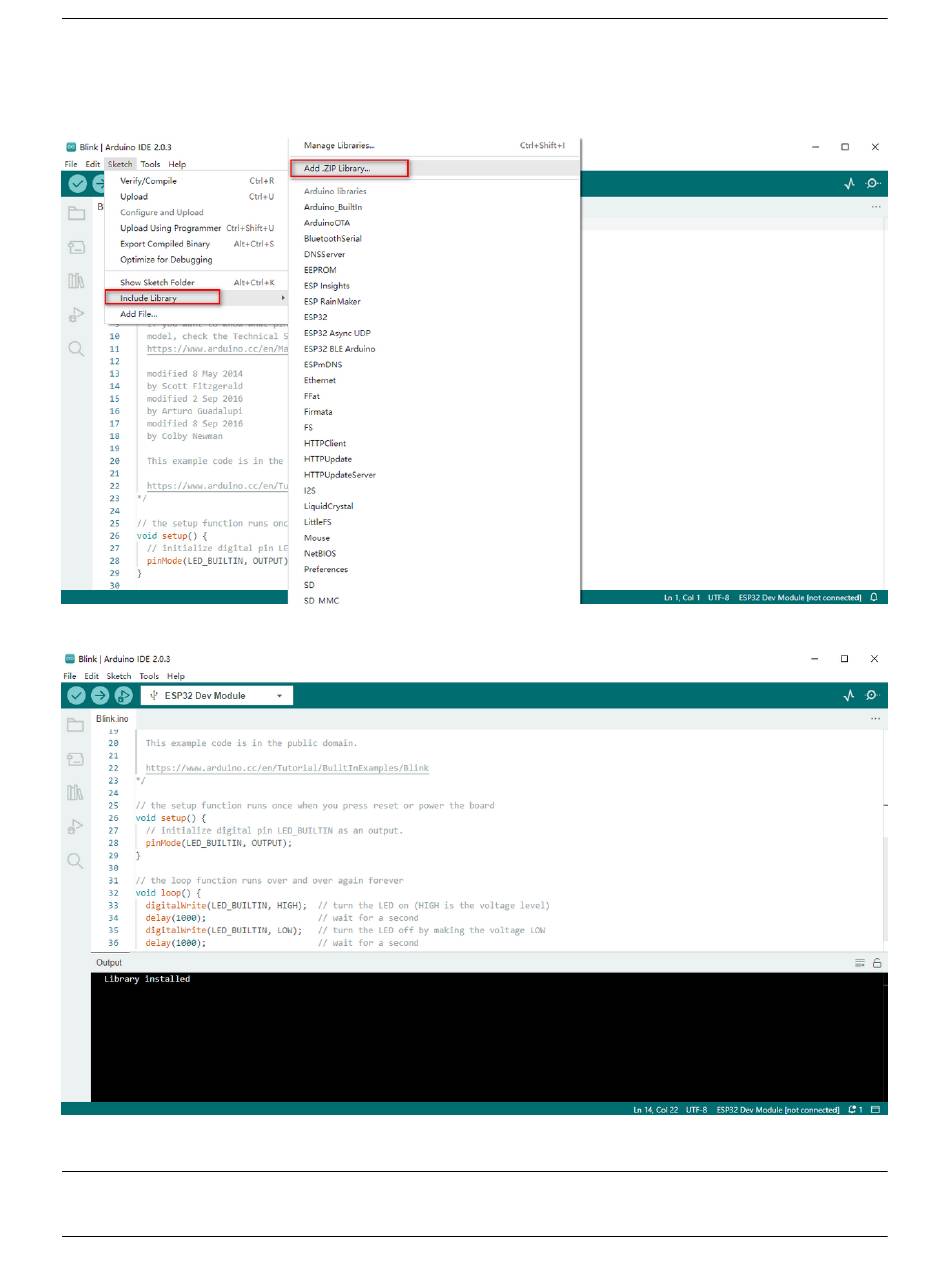Click Ln 1, Col 1 cursor position status

(683, 597)
